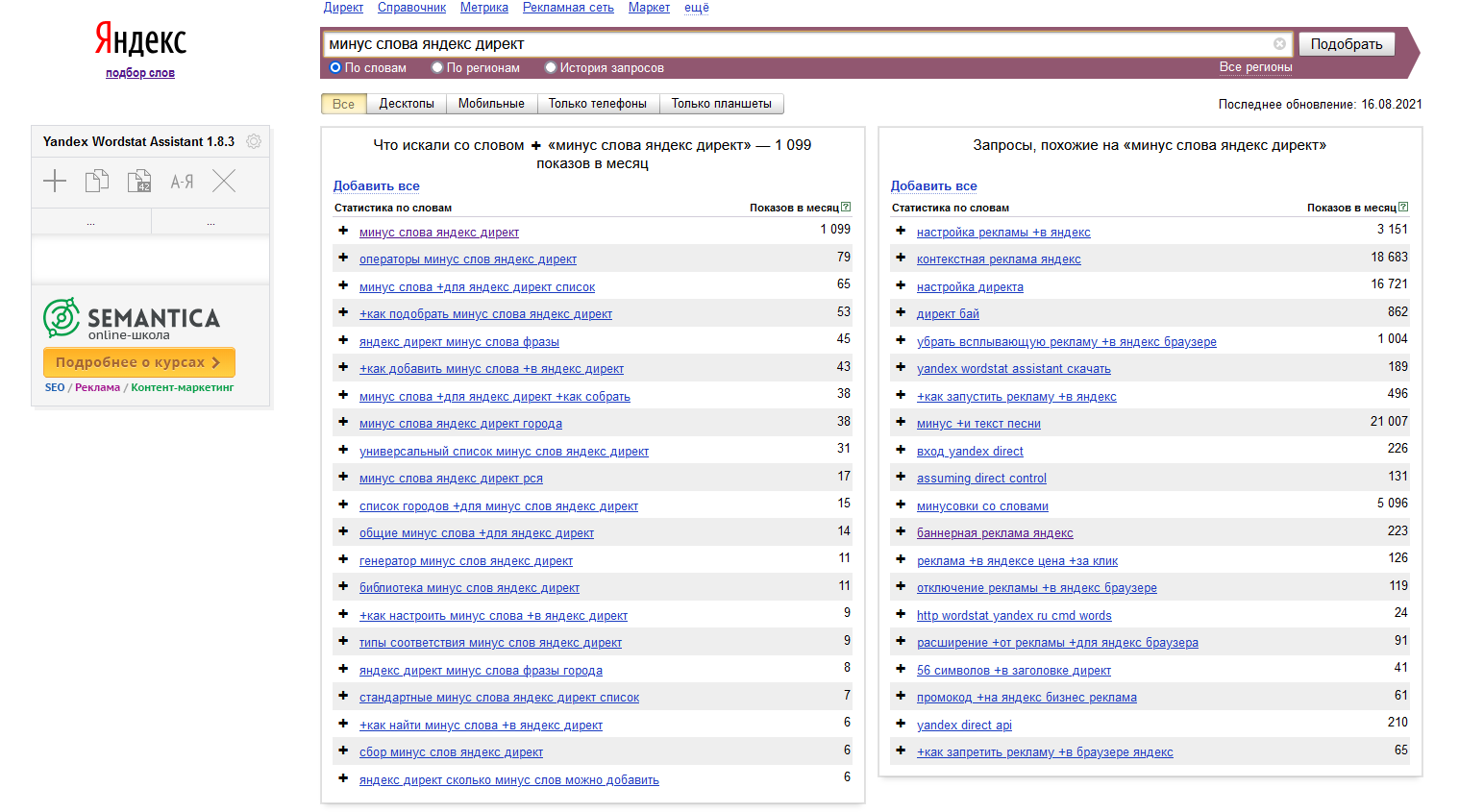Open the 'Рекламная сеть' top link

(568, 8)
